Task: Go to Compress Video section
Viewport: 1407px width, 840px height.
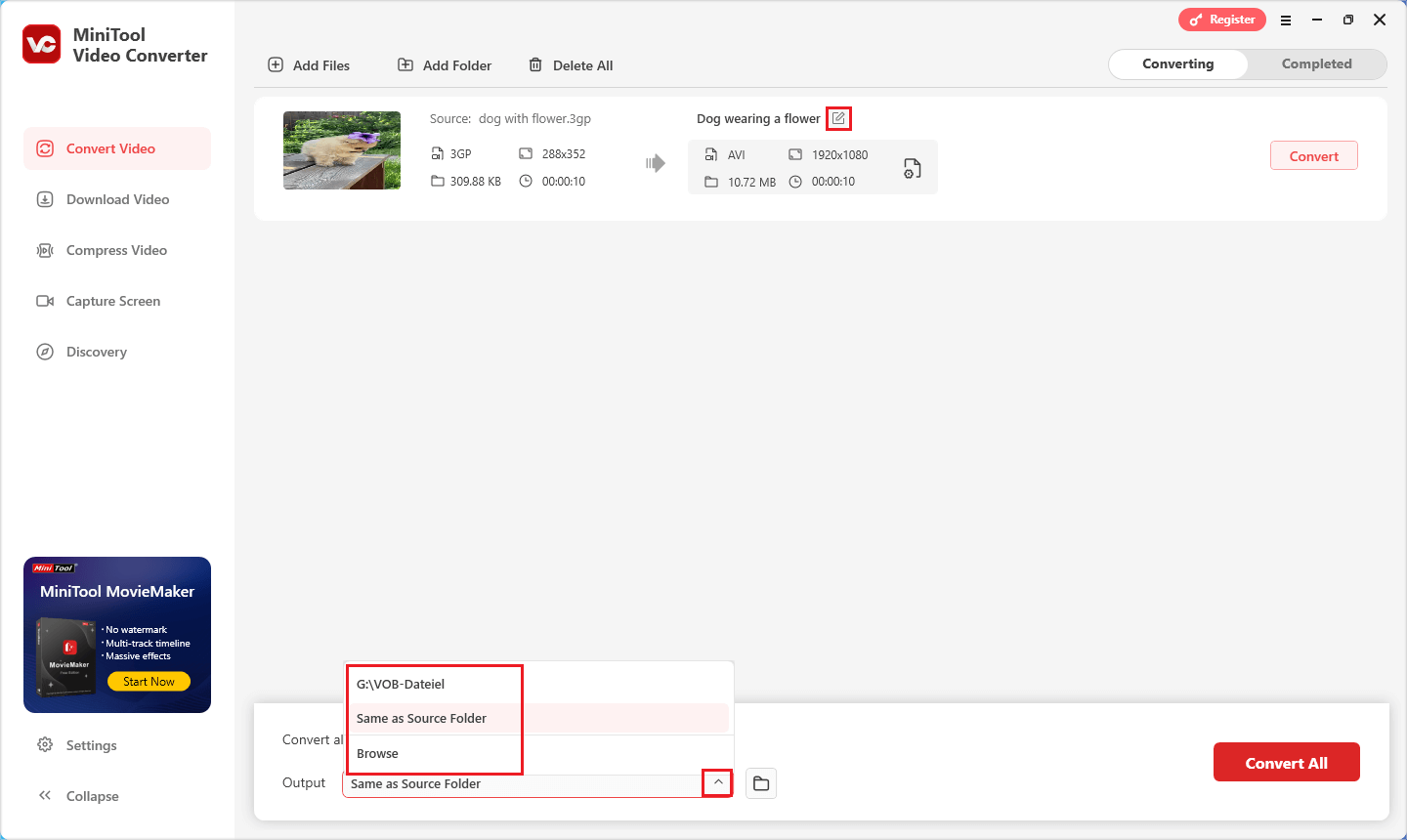Action: (117, 250)
